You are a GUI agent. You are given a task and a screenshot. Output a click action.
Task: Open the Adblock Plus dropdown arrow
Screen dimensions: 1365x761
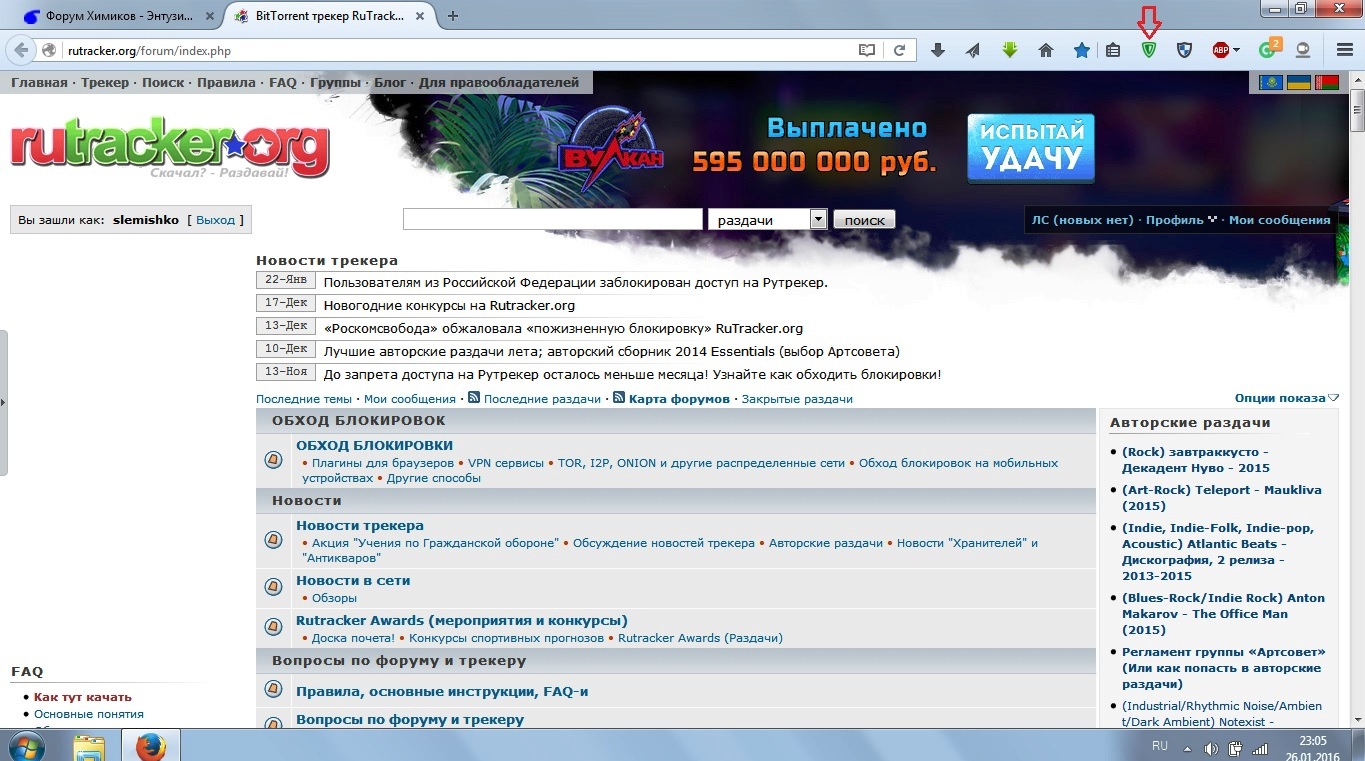click(1237, 50)
